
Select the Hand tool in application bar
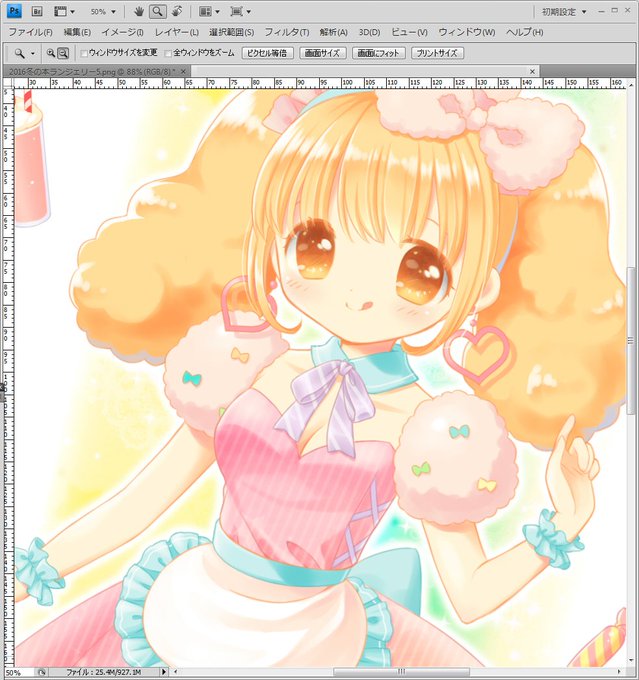(139, 12)
